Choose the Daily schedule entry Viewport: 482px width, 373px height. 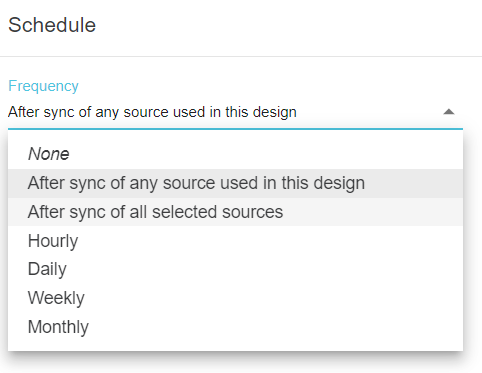pos(235,269)
